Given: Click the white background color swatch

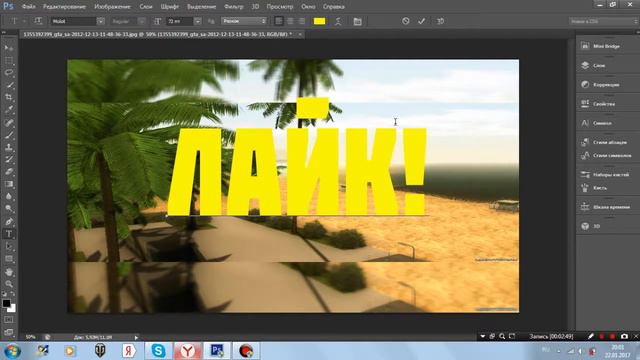Looking at the screenshot, I should (x=13, y=309).
